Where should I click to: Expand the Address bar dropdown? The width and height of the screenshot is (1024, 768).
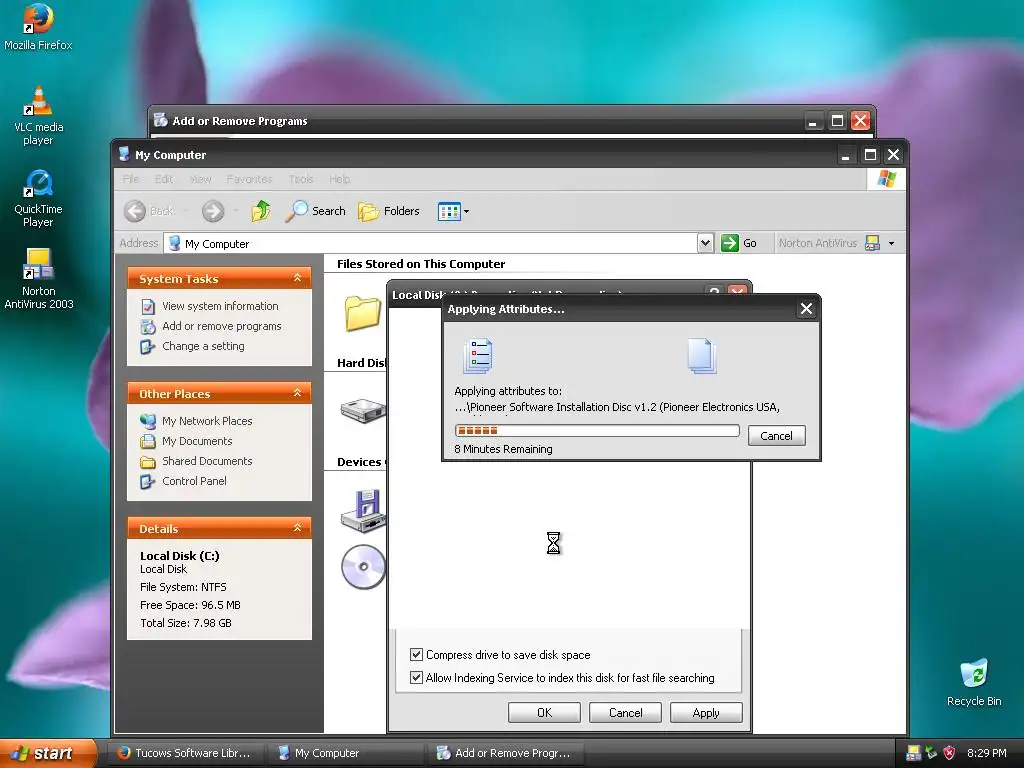[705, 243]
